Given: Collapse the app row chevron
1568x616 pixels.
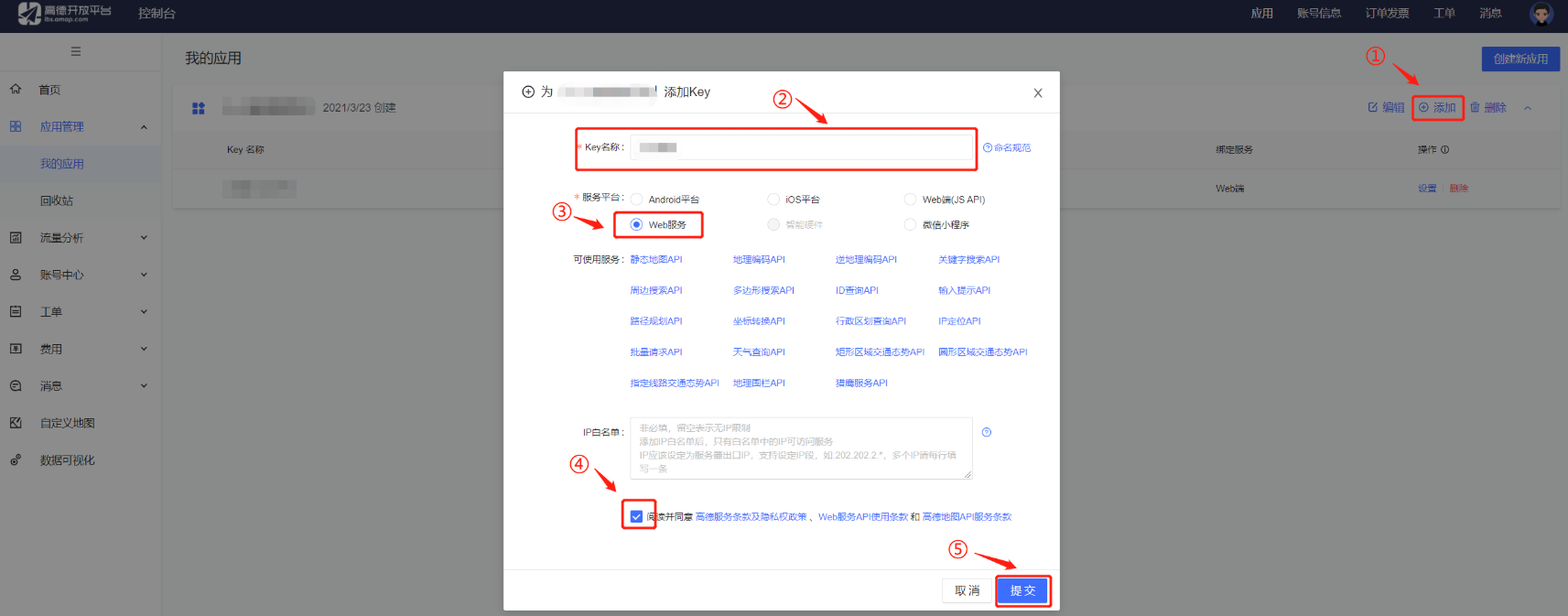Looking at the screenshot, I should [1528, 108].
